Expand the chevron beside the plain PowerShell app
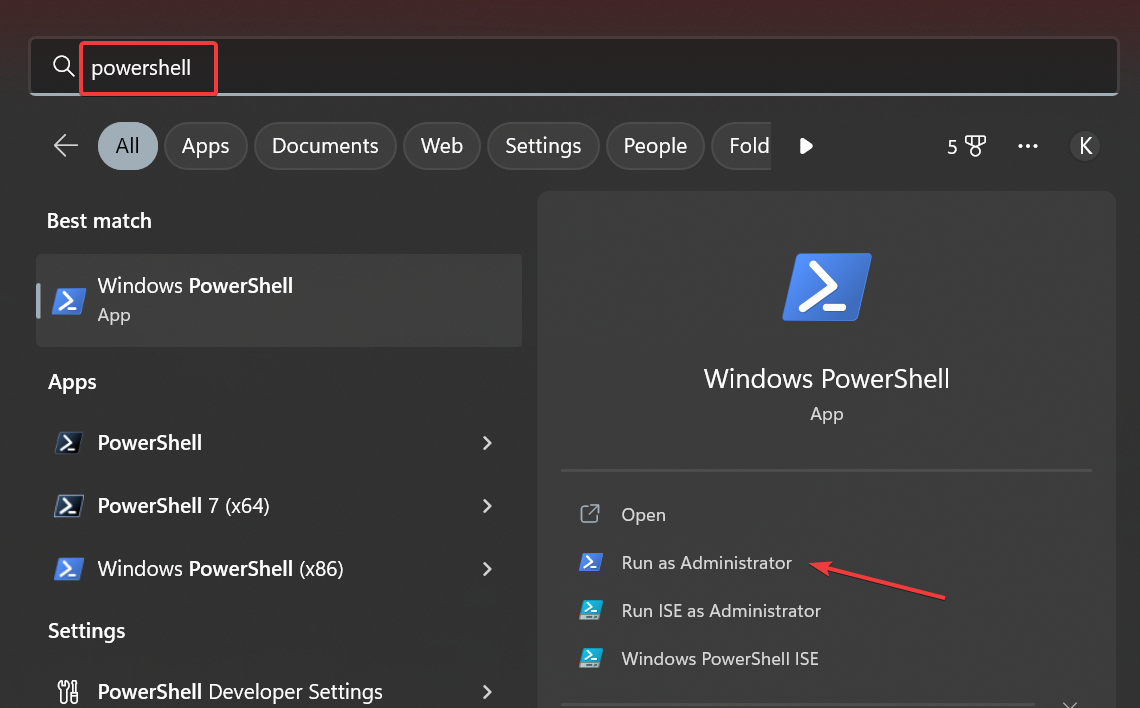The image size is (1140, 708). [487, 443]
